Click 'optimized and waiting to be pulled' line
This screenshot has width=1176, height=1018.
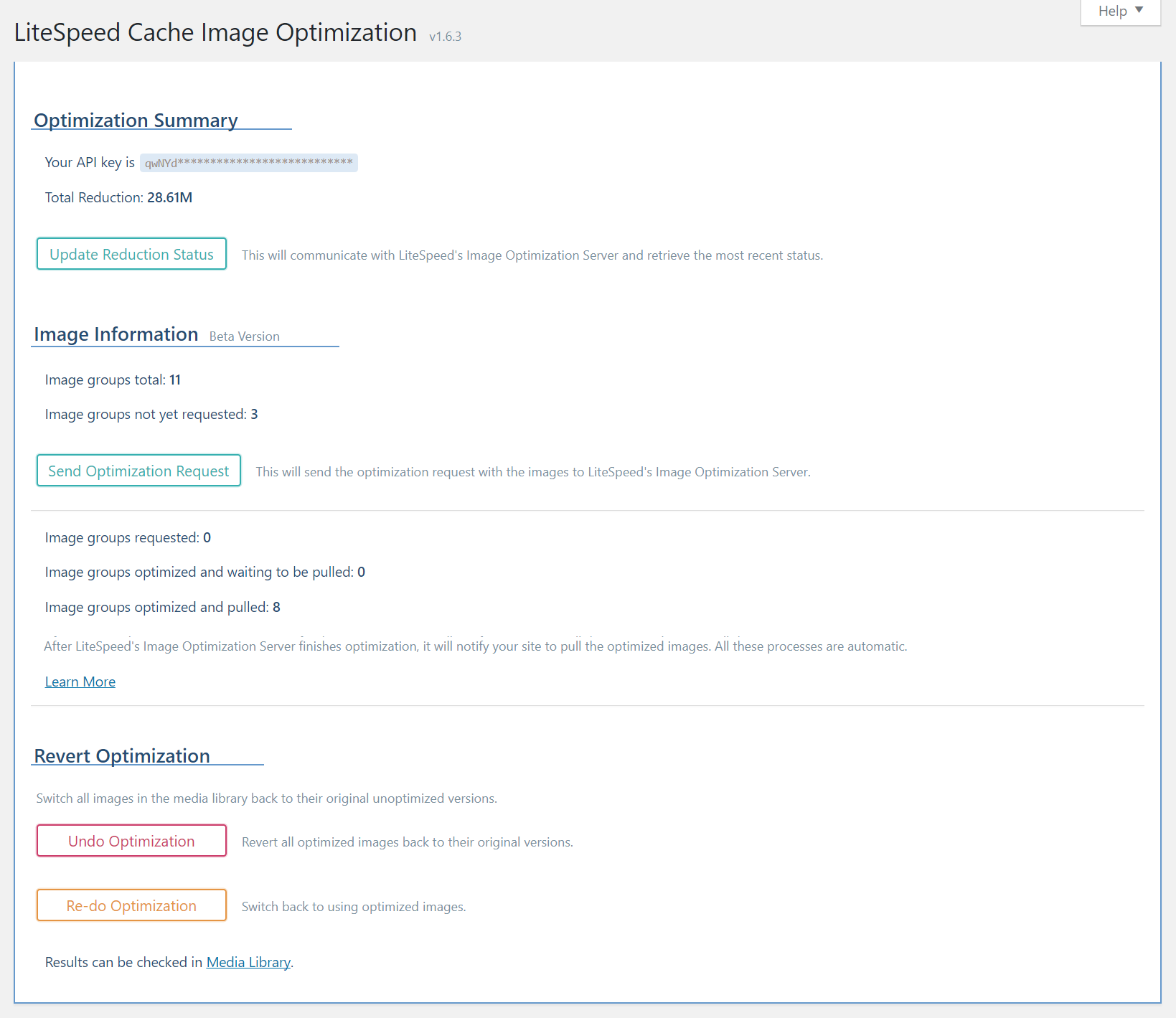click(x=205, y=572)
